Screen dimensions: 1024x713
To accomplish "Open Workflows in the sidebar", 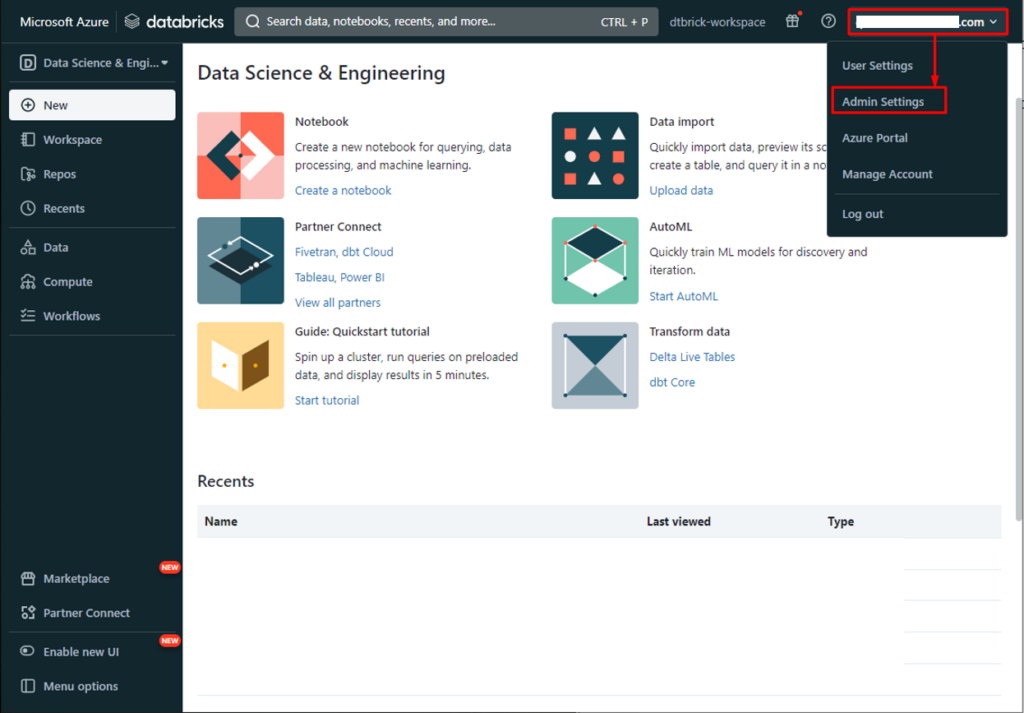I will 71,316.
